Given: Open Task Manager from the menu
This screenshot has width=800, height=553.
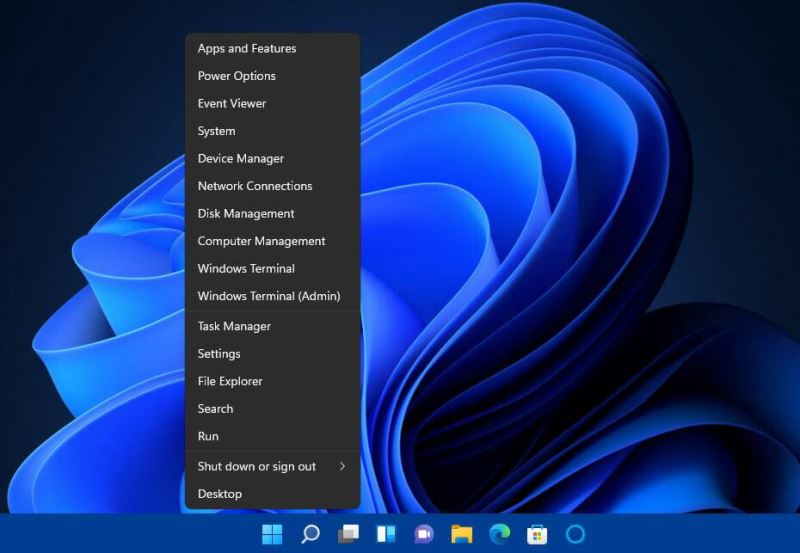Looking at the screenshot, I should [x=234, y=326].
